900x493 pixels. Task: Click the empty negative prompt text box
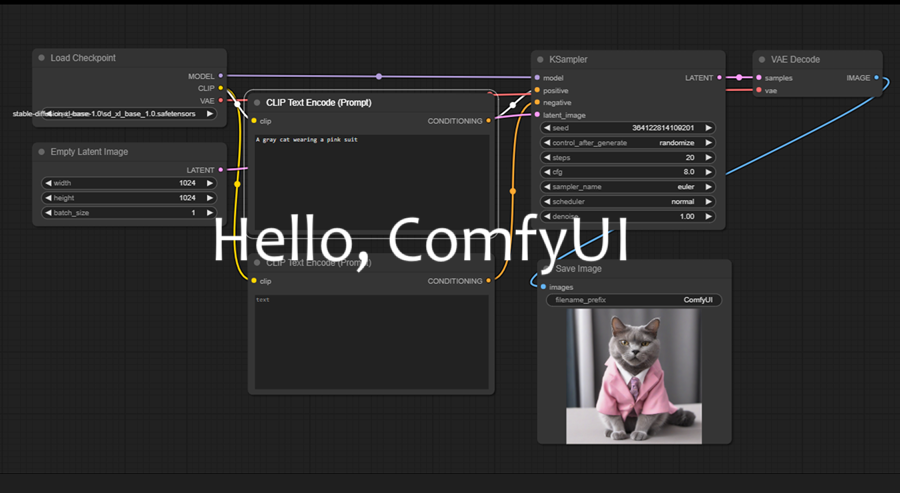[371, 342]
